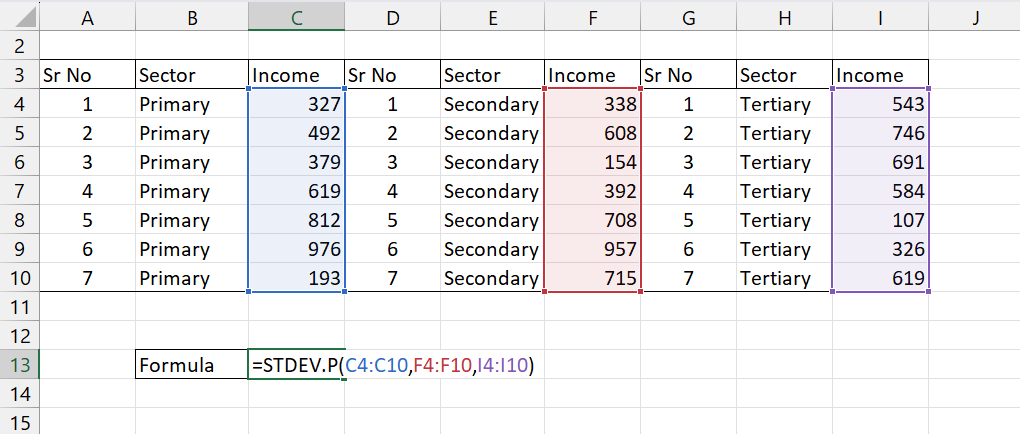This screenshot has height=434, width=1020.
Task: Select column F header
Action: pos(592,15)
